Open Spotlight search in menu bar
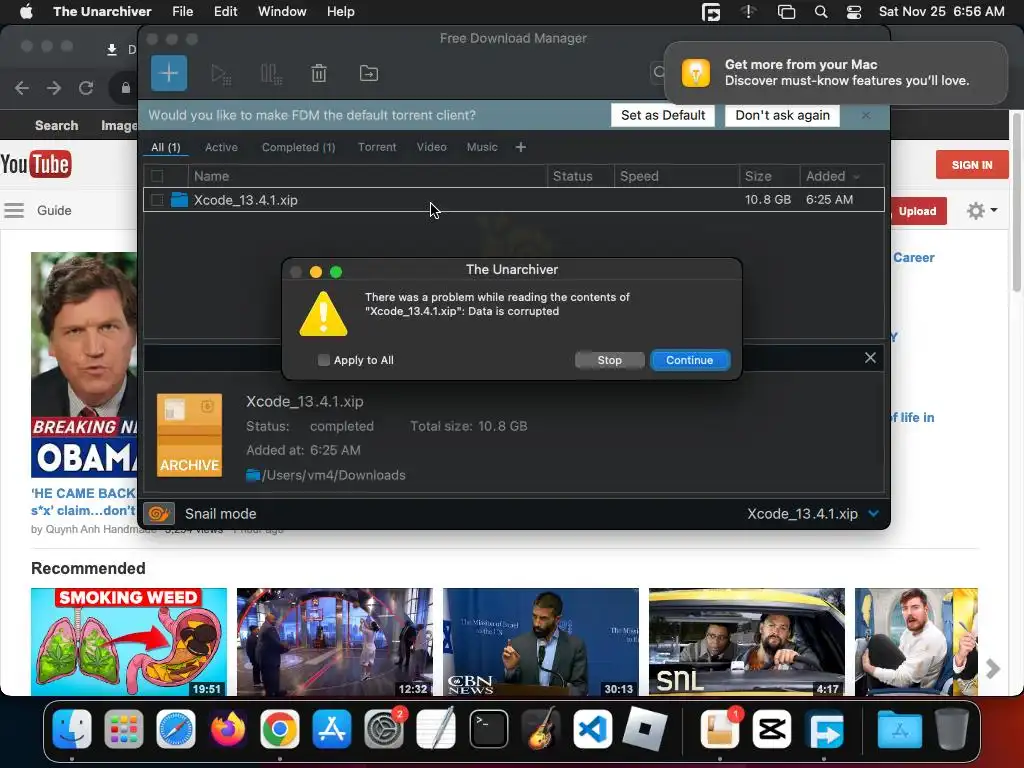 point(821,12)
